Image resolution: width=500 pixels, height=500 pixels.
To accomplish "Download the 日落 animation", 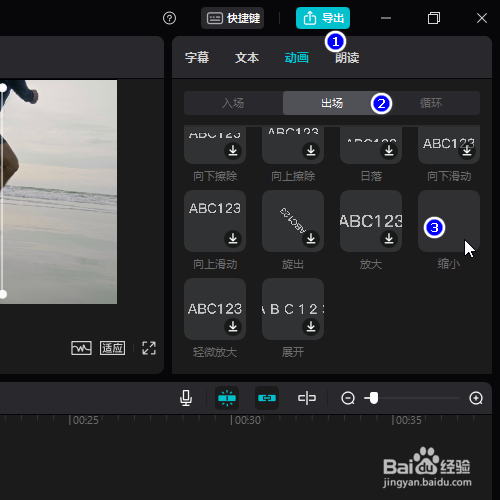I will click(x=389, y=151).
